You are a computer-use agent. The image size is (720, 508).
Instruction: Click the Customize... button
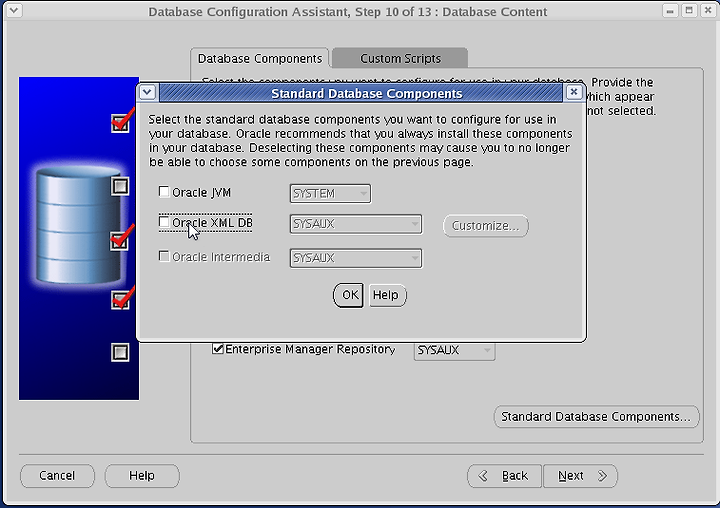pyautogui.click(x=485, y=226)
